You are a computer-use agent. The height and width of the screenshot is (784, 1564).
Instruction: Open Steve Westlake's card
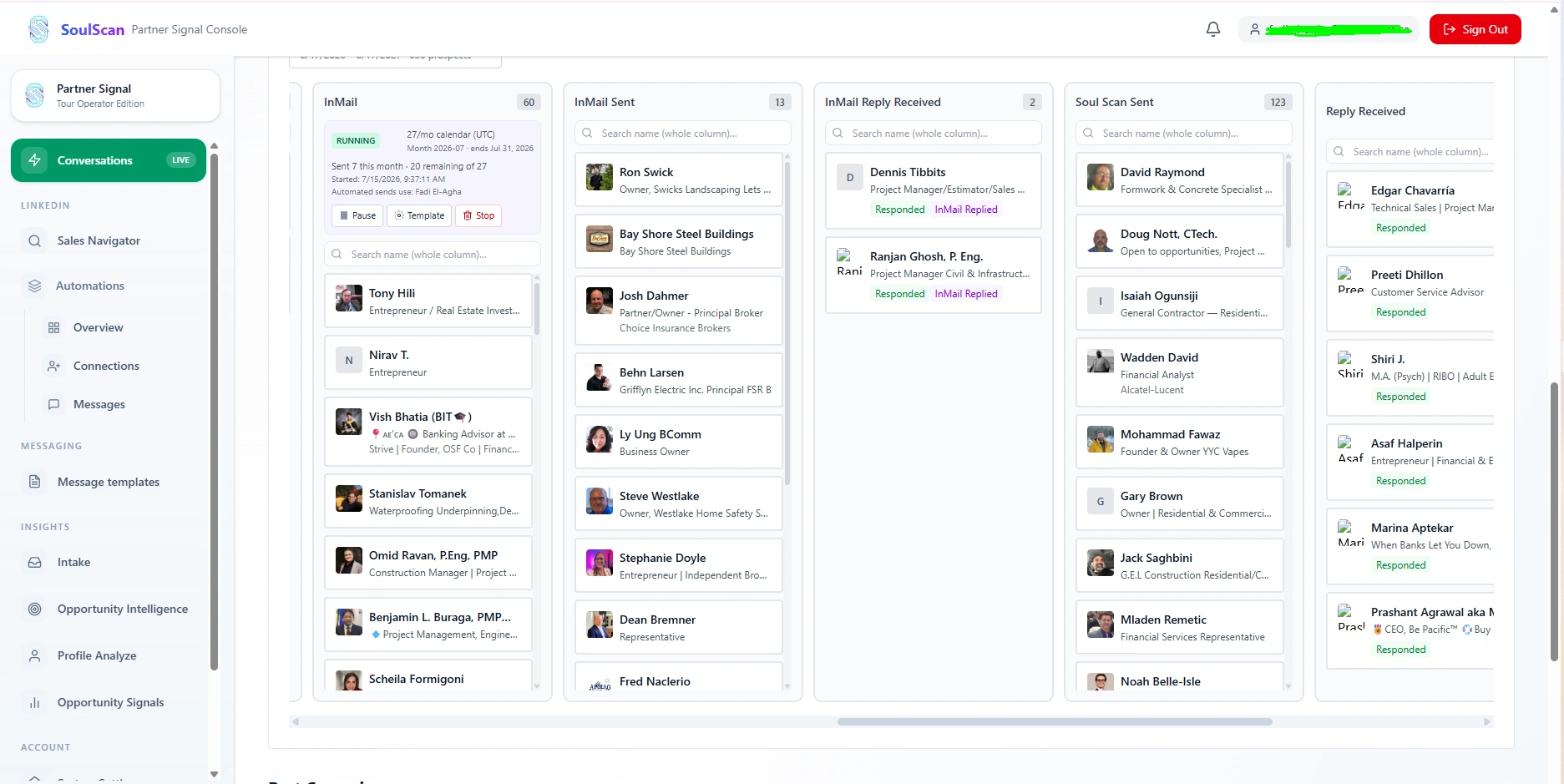click(679, 503)
